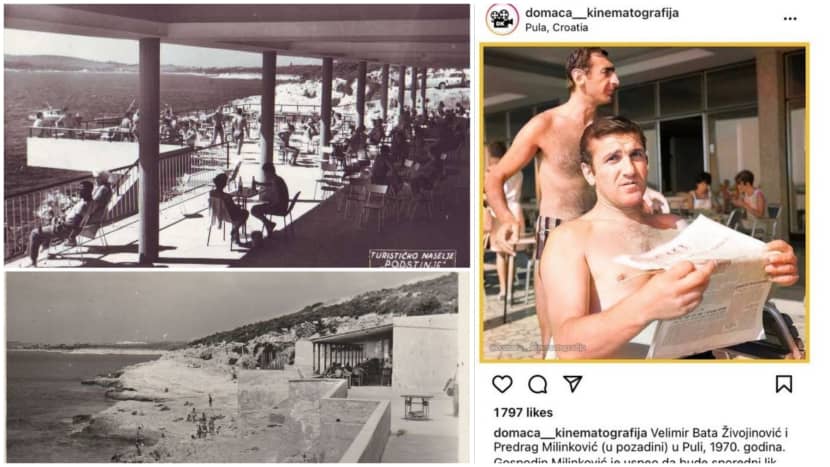
Task: Open comments via the speech bubble icon
Action: (537, 384)
